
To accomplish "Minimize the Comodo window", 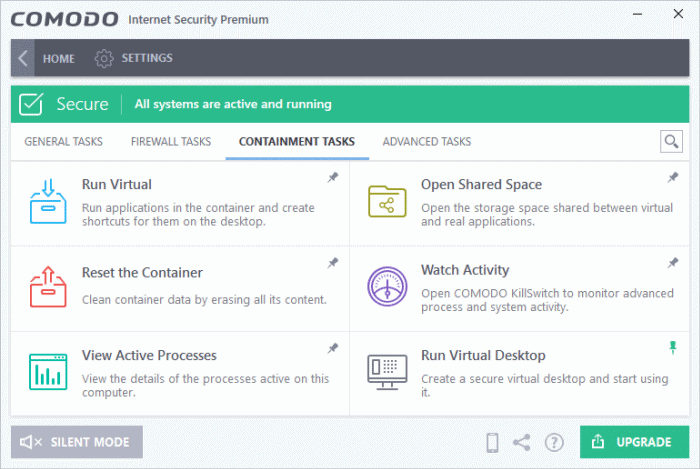I will point(638,14).
